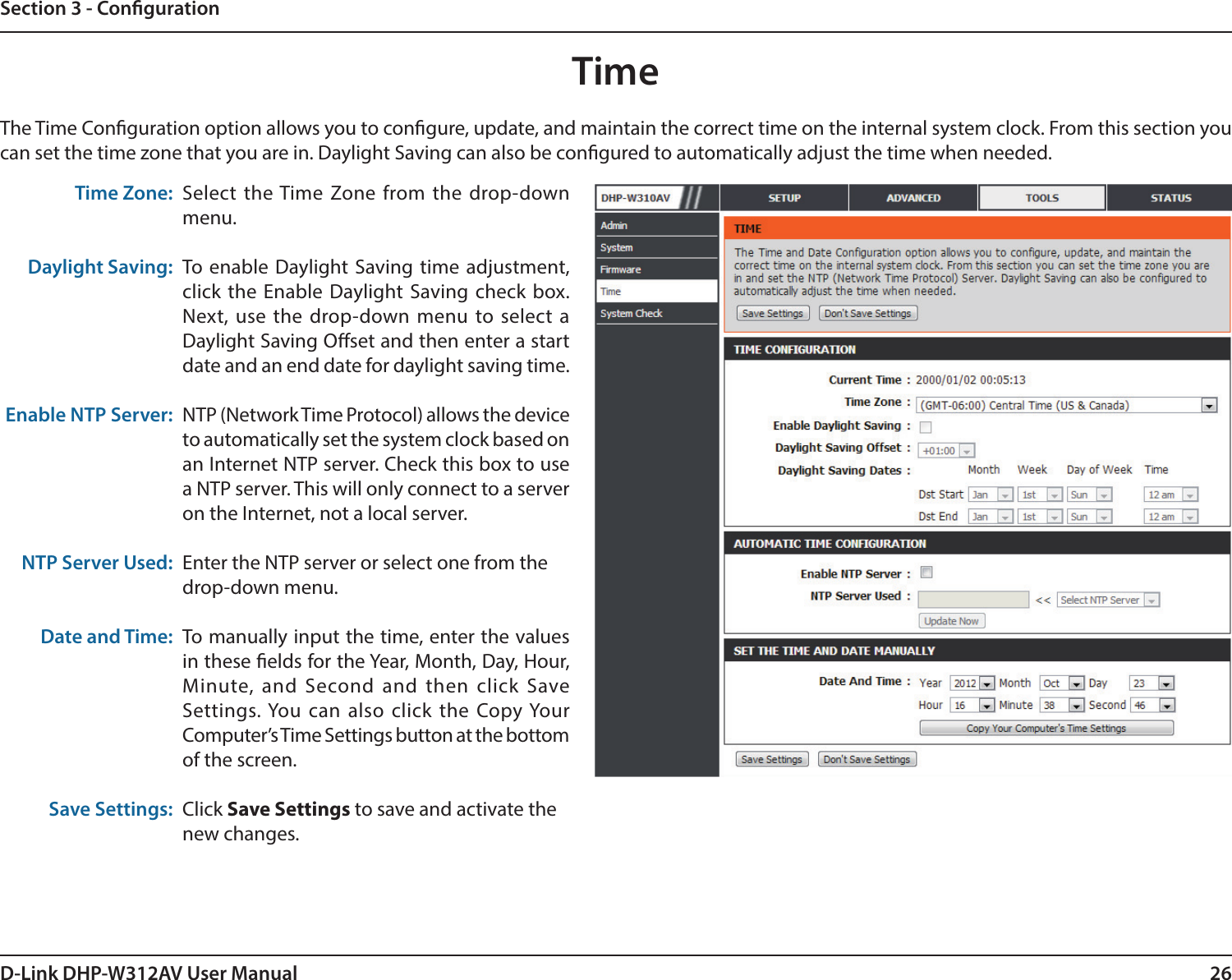
Task: Open the Dst Start week dropdown
Action: [x=1039, y=495]
